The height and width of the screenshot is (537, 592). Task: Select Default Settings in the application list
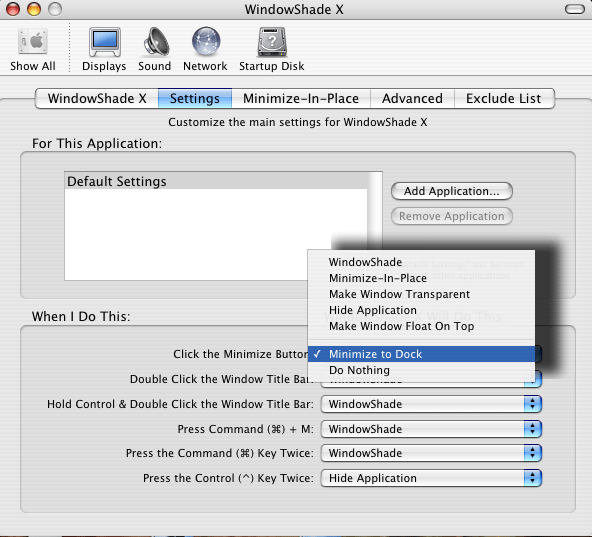(x=216, y=181)
